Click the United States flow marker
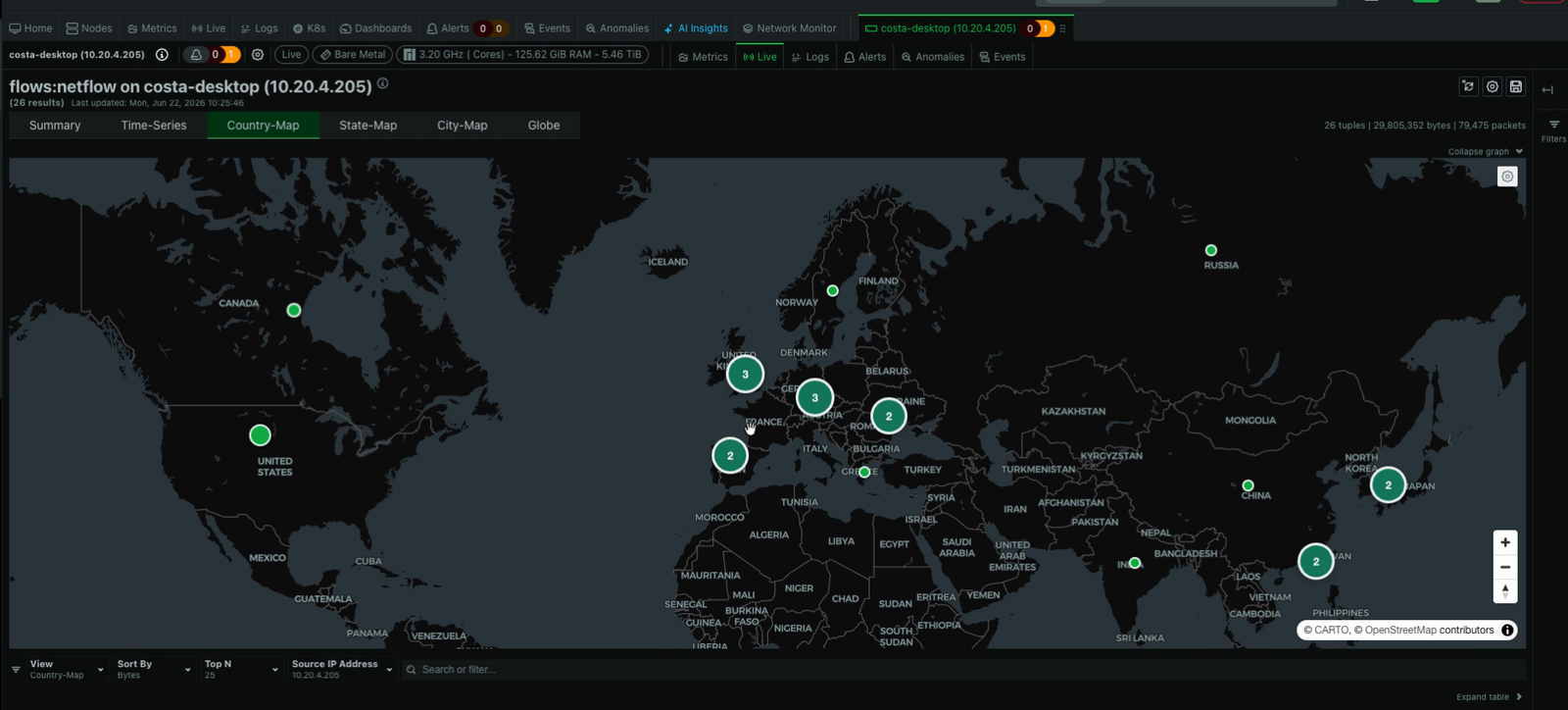This screenshot has width=1568, height=710. (x=260, y=434)
